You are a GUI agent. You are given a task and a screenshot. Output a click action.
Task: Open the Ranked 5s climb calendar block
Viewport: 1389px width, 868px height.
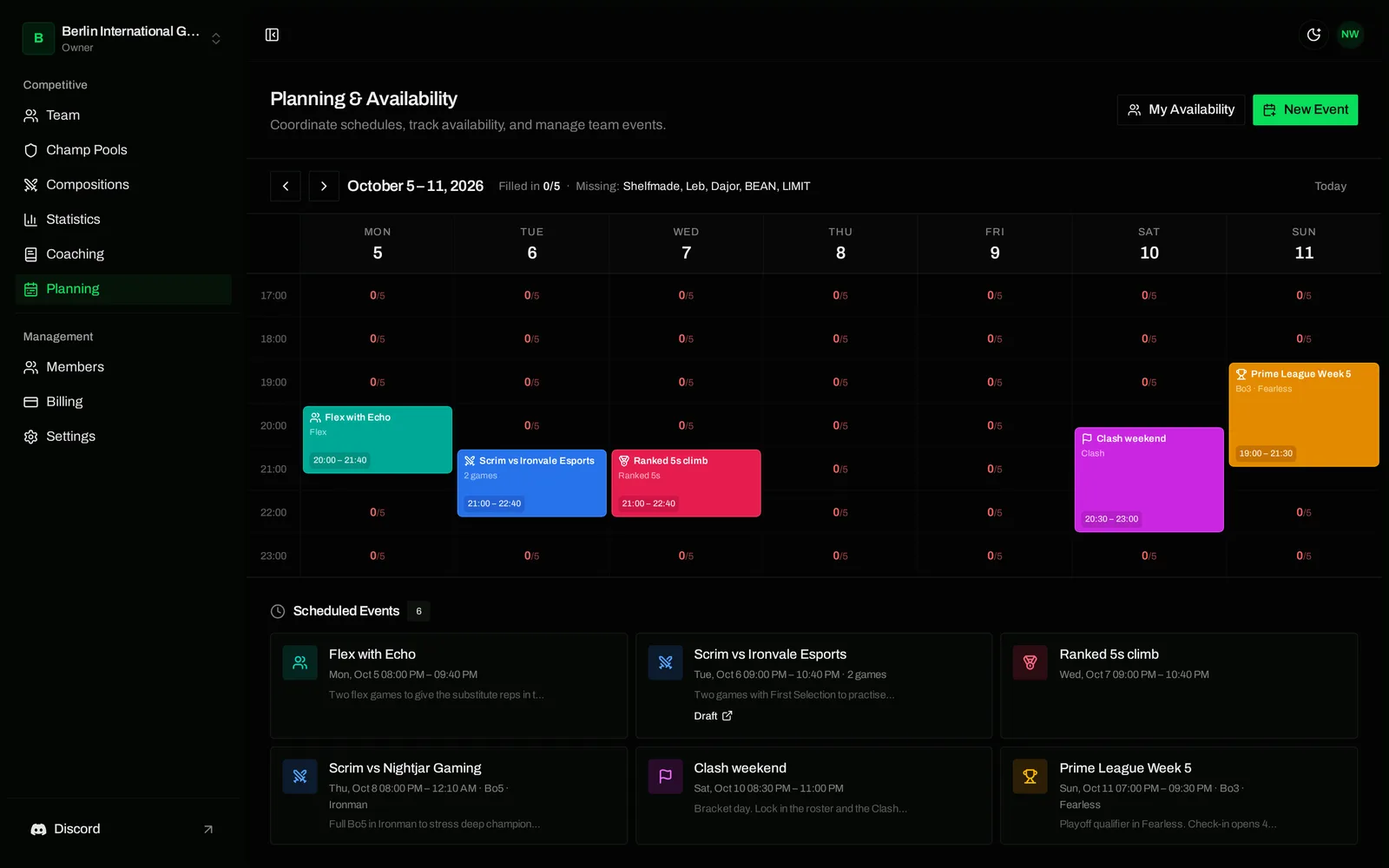click(x=687, y=483)
